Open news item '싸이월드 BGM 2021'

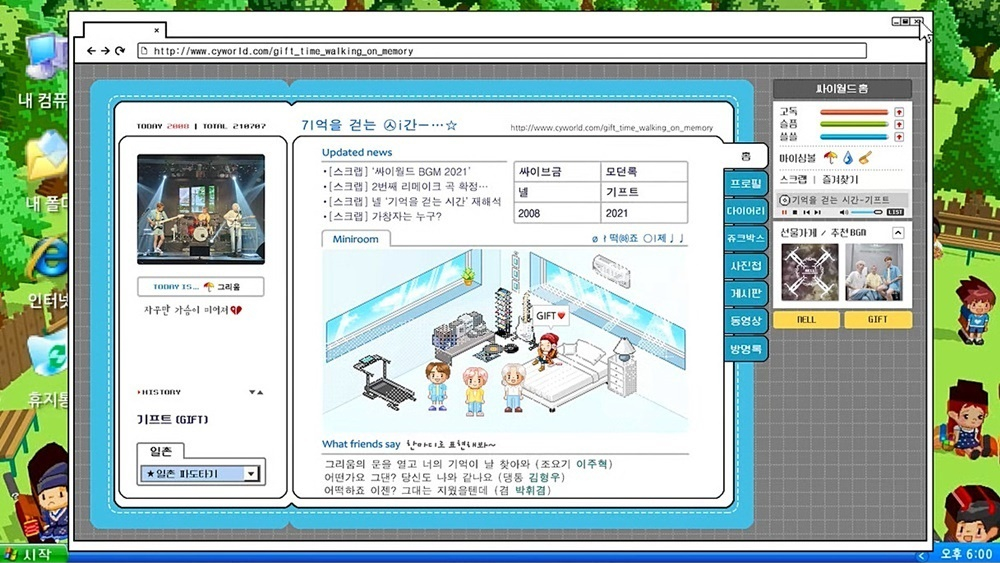click(398, 172)
